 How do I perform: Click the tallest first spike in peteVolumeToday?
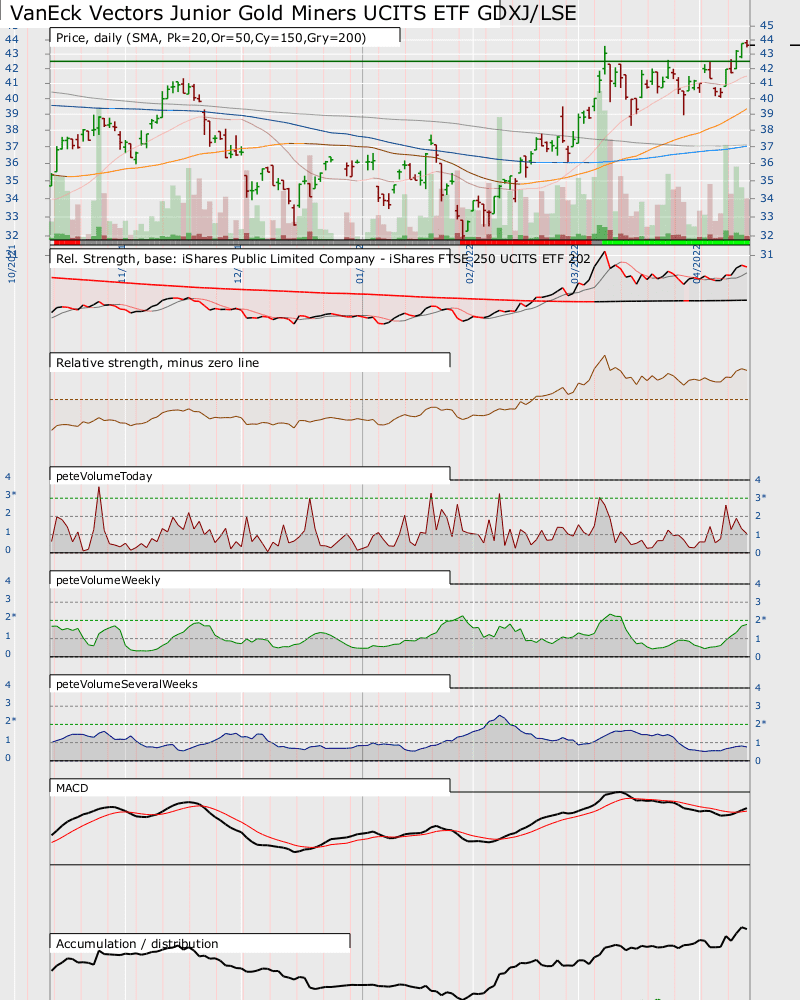click(x=98, y=490)
